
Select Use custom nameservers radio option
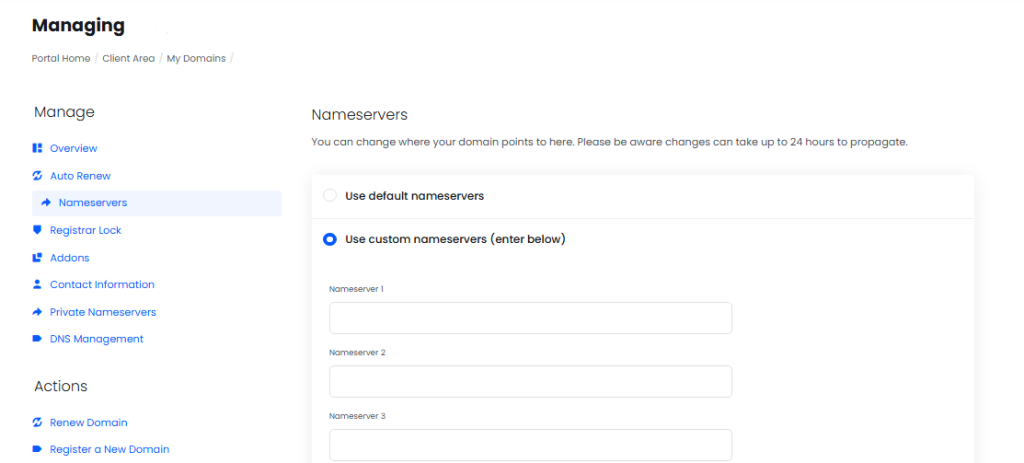click(x=330, y=239)
